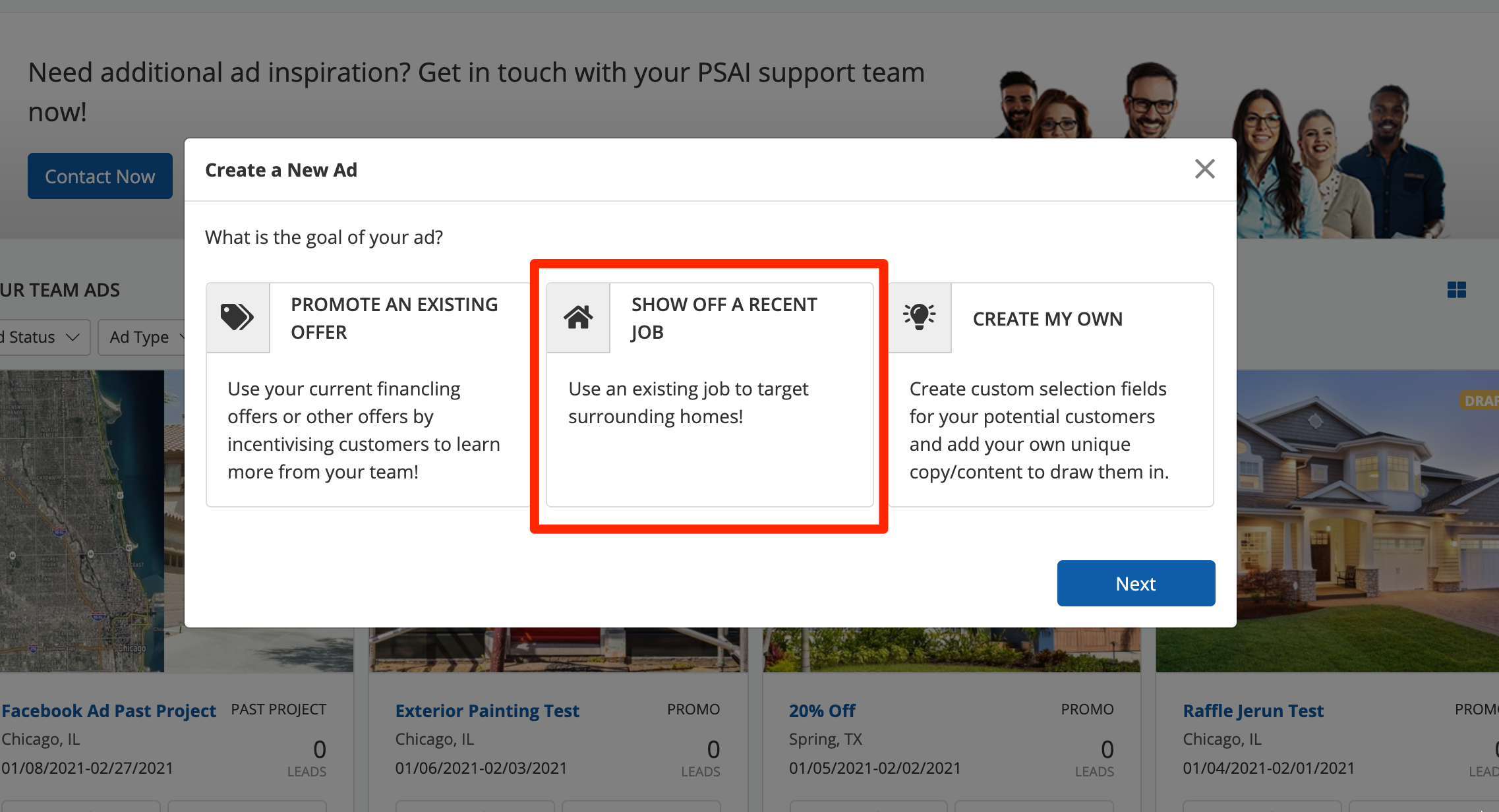Pick the Create My Own goal card
Screen dimensions: 1499x812
tap(1051, 394)
